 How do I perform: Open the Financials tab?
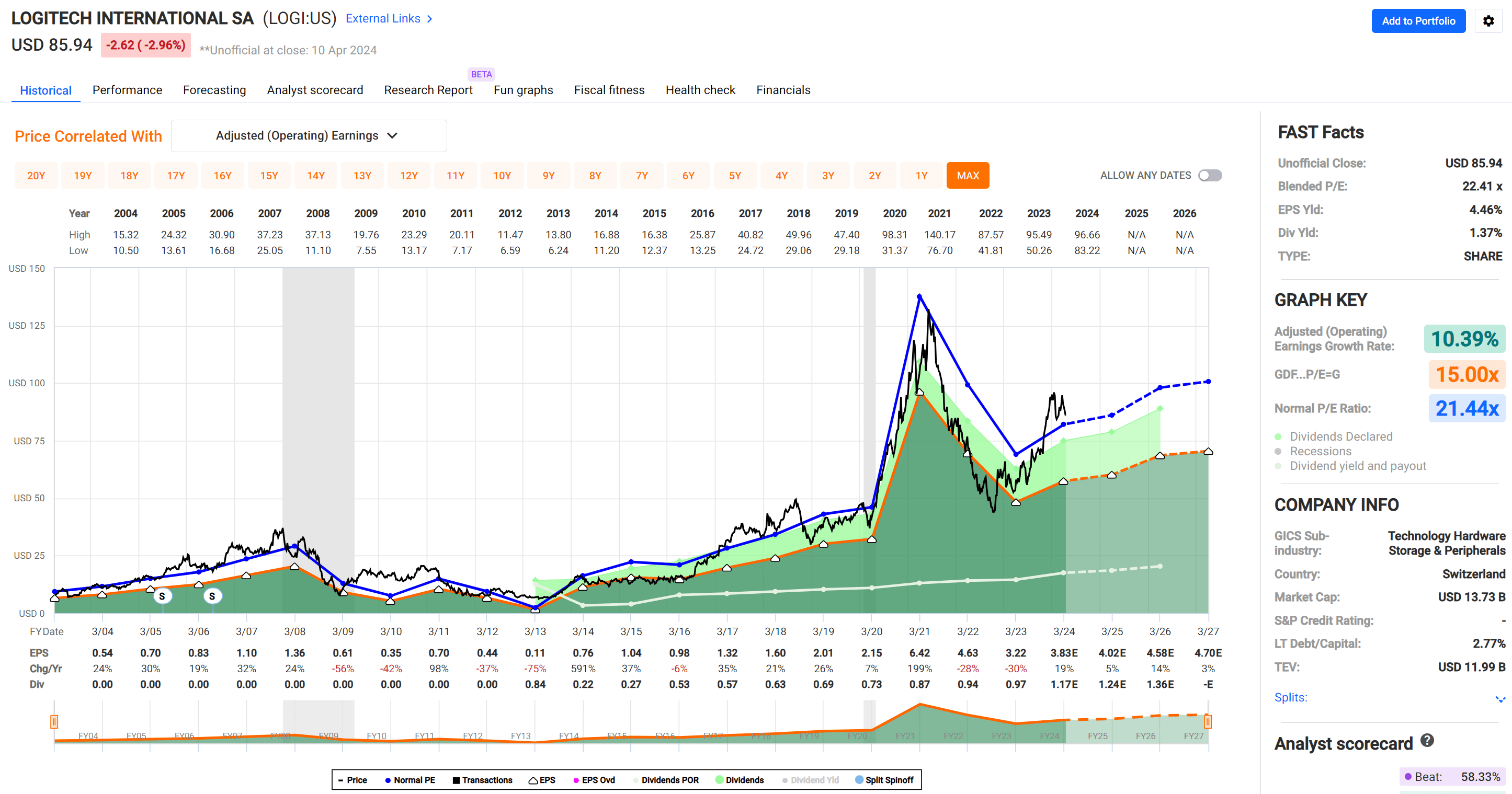783,90
